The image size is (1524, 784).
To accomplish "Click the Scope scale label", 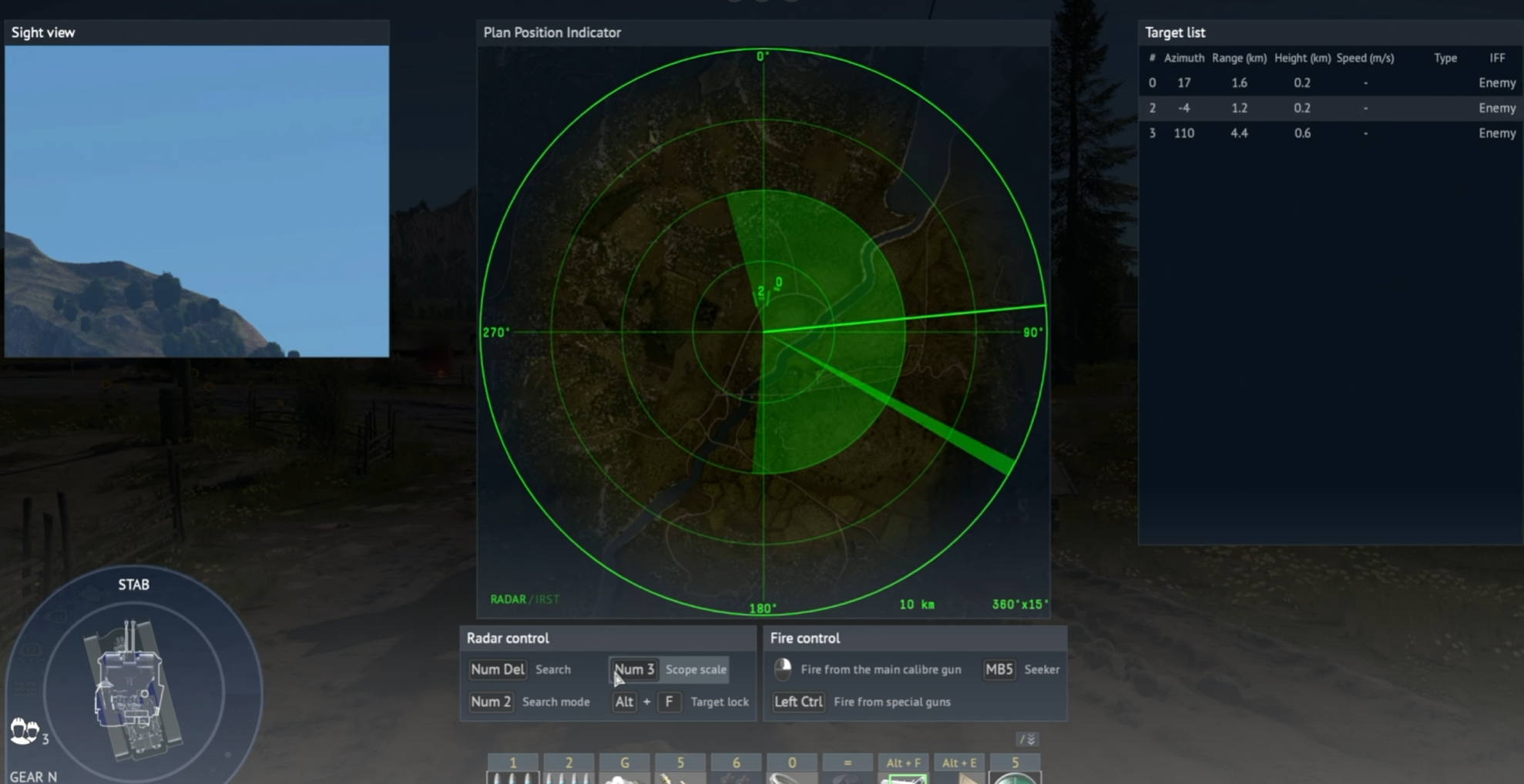I will coord(696,669).
